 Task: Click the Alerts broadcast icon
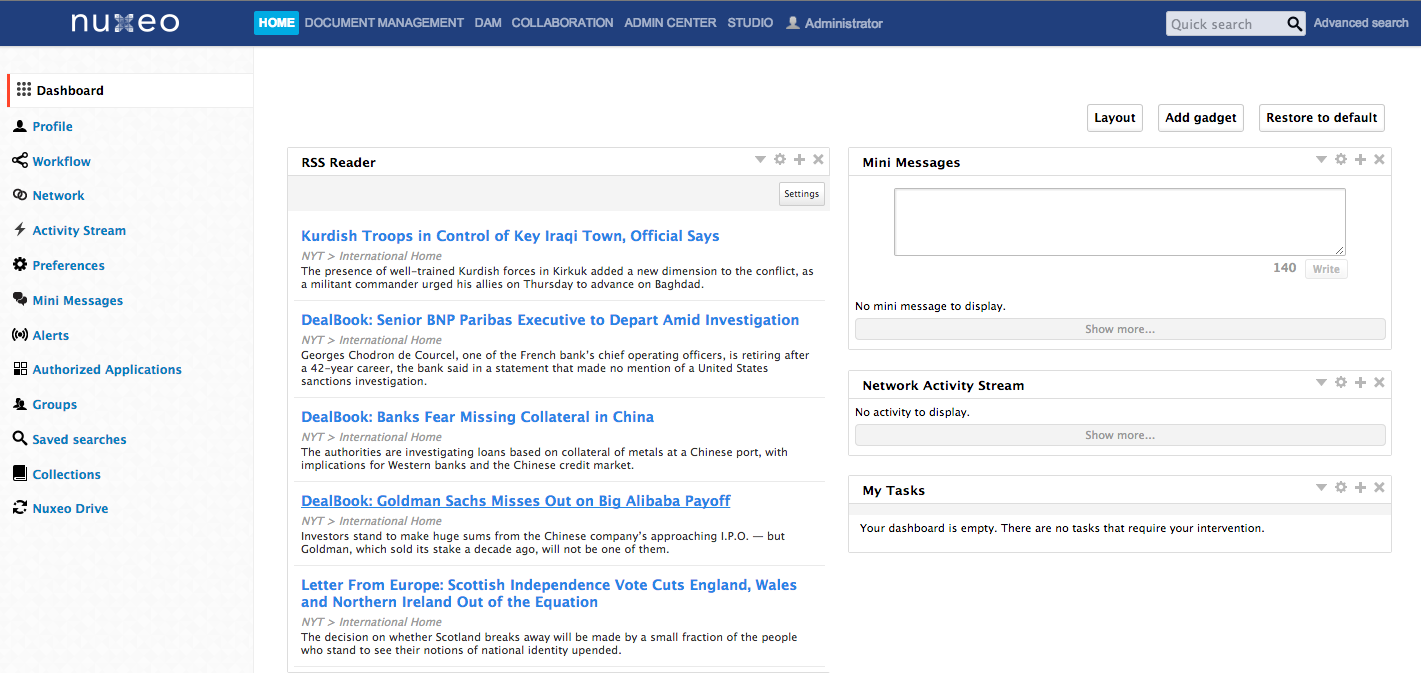(20, 335)
